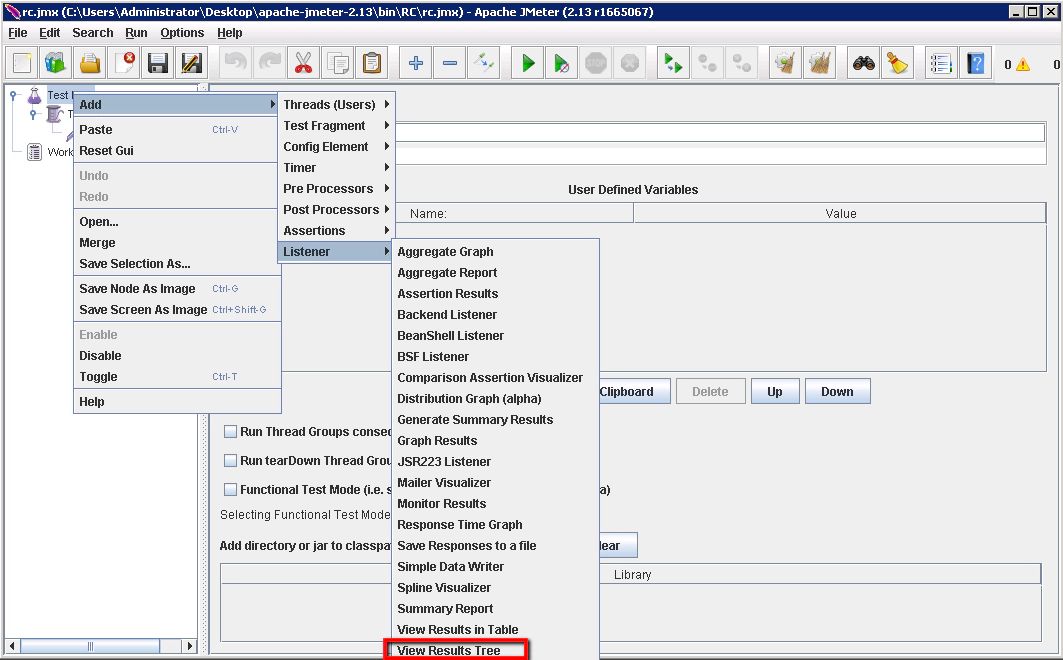The image size is (1063, 660).
Task: Check Run tearDown Thread Groups option
Action: [x=230, y=460]
